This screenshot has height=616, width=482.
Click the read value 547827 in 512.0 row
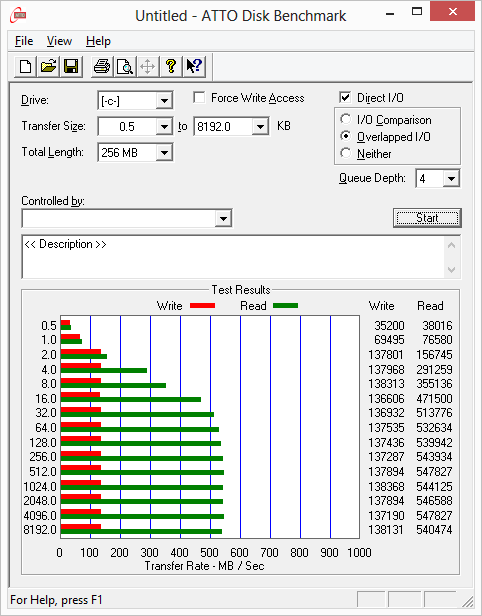point(434,471)
